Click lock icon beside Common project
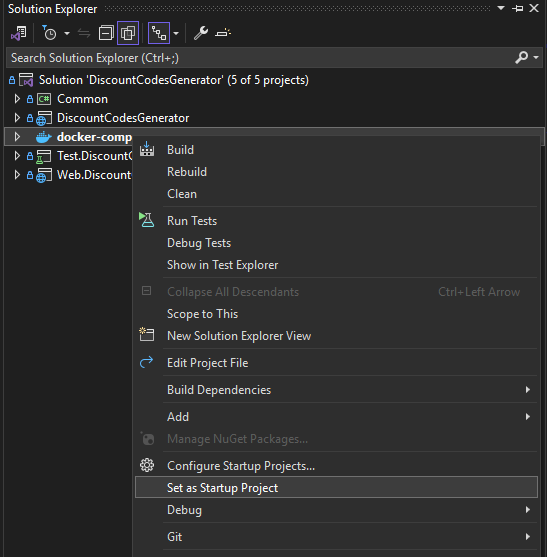This screenshot has height=557, width=547. 30,99
